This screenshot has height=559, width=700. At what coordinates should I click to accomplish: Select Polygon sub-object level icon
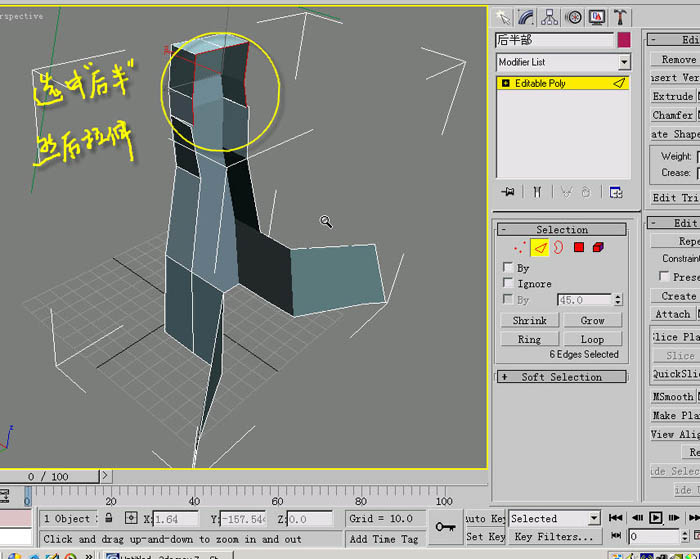(579, 247)
